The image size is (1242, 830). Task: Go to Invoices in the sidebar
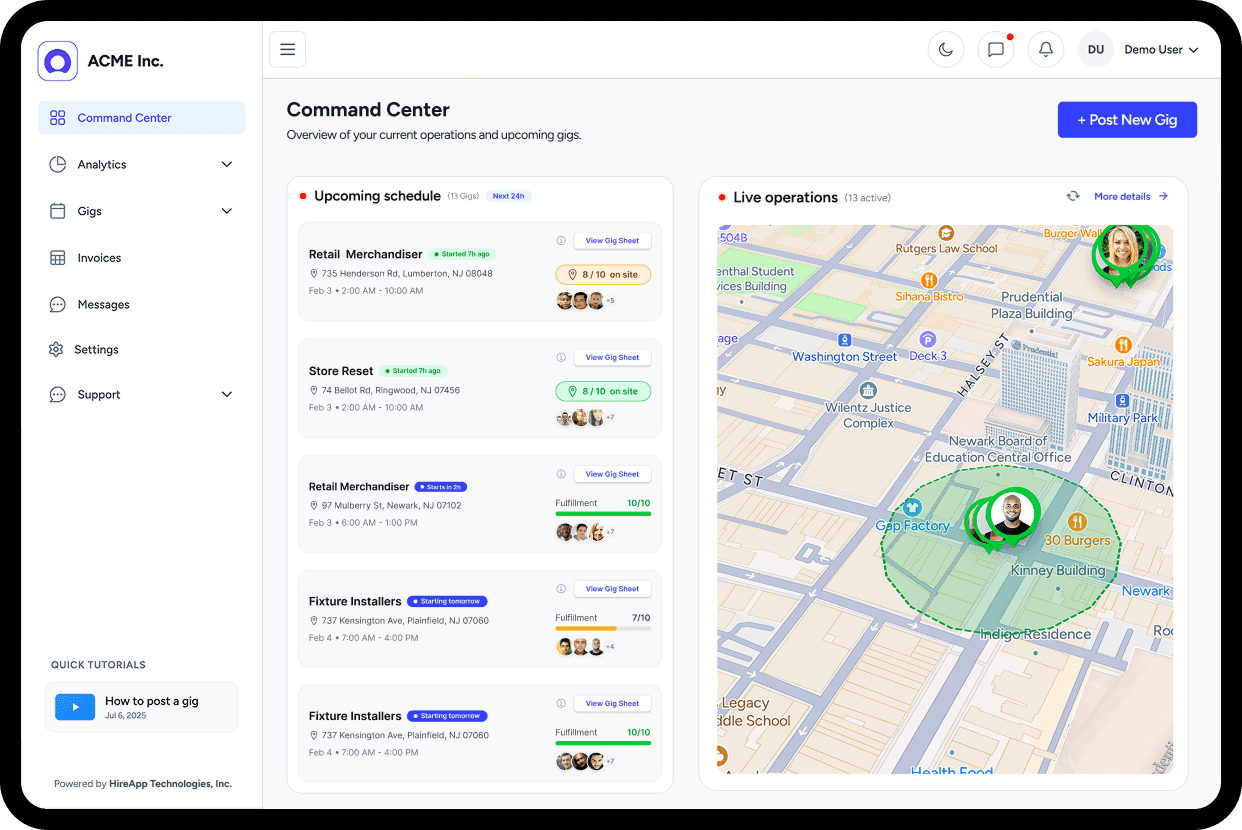point(99,258)
